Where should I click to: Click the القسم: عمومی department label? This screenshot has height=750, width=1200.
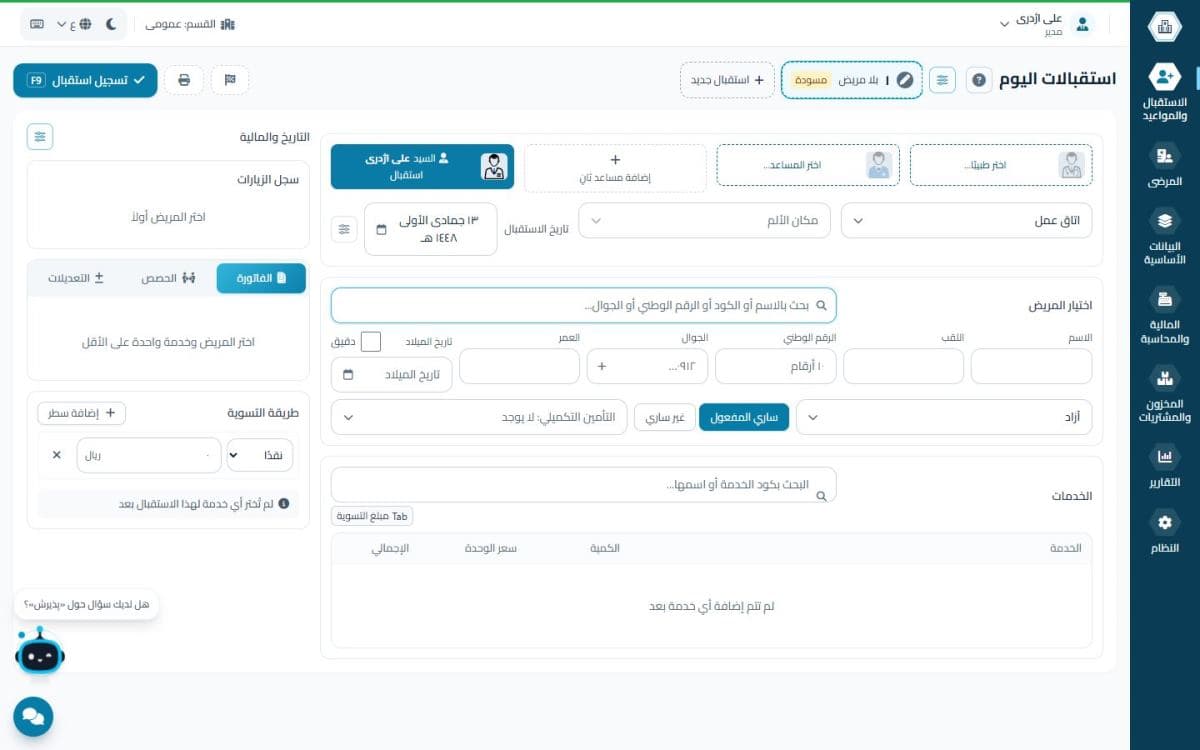point(190,24)
